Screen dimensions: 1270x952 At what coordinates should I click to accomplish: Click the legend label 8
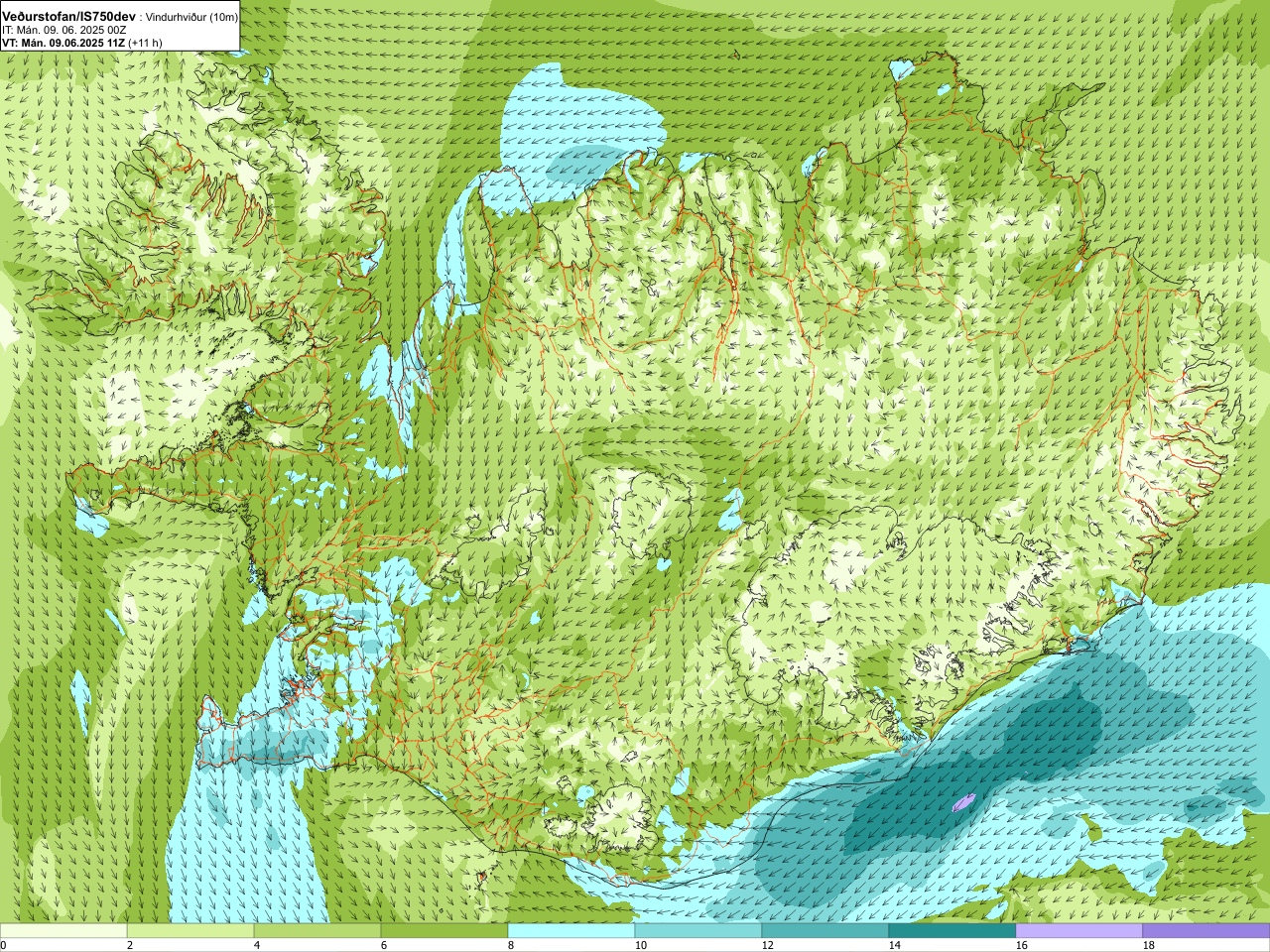[511, 945]
